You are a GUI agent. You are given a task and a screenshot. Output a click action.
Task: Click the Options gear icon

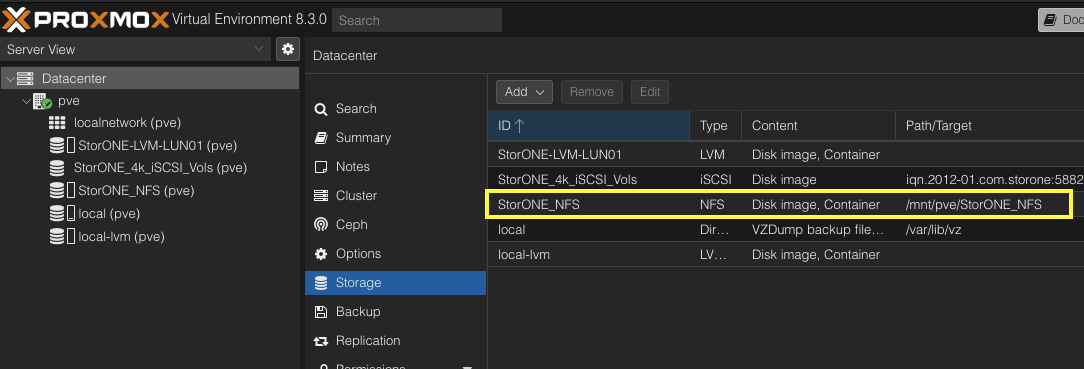point(321,254)
